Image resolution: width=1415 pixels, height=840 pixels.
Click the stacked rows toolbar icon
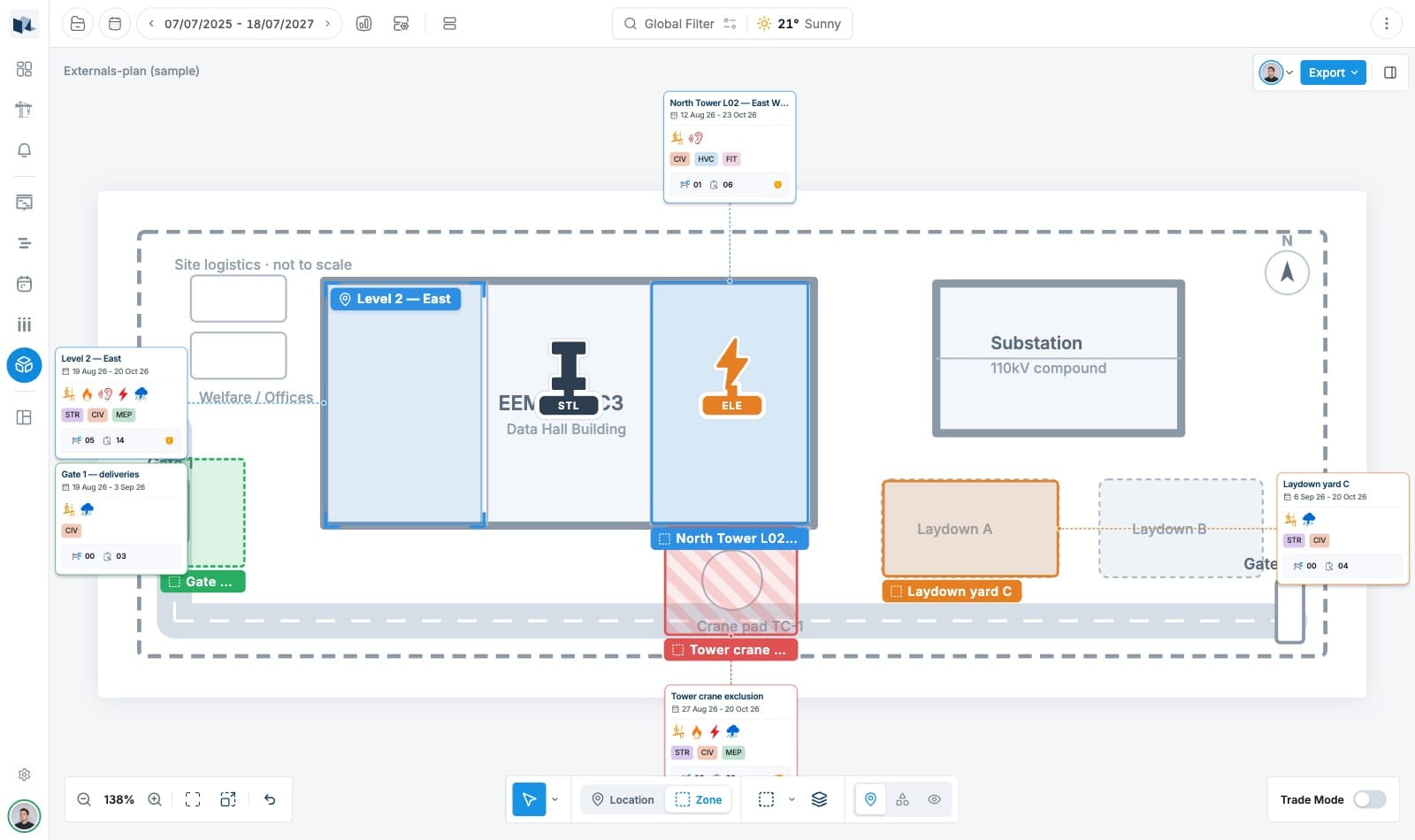click(449, 24)
